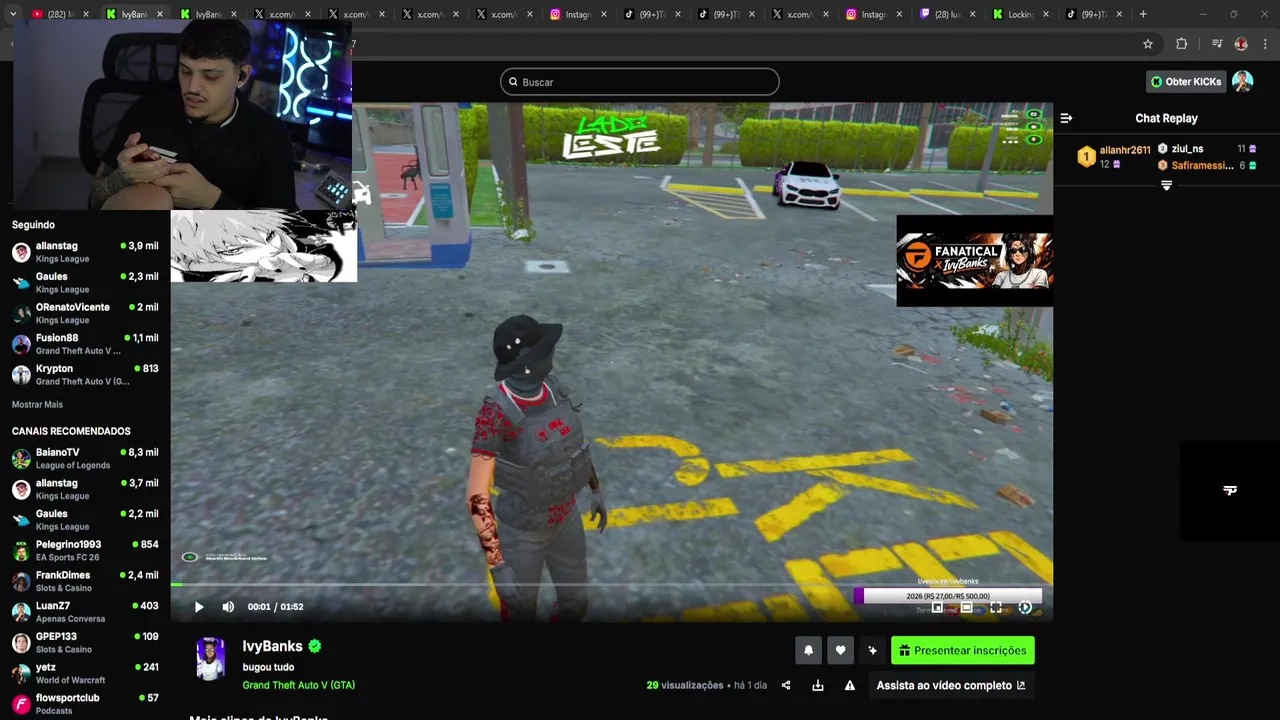Open flowsportclub recommended channel
Viewport: 1280px width, 720px height.
85,704
